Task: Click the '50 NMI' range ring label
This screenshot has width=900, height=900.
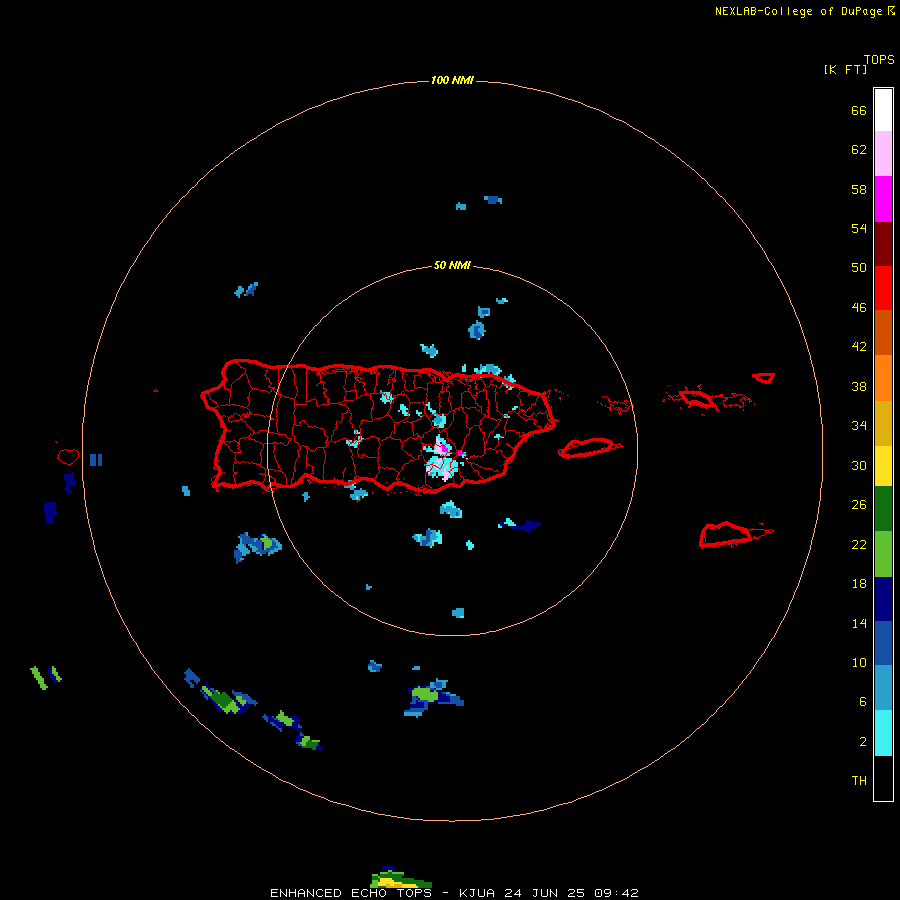Action: (452, 265)
